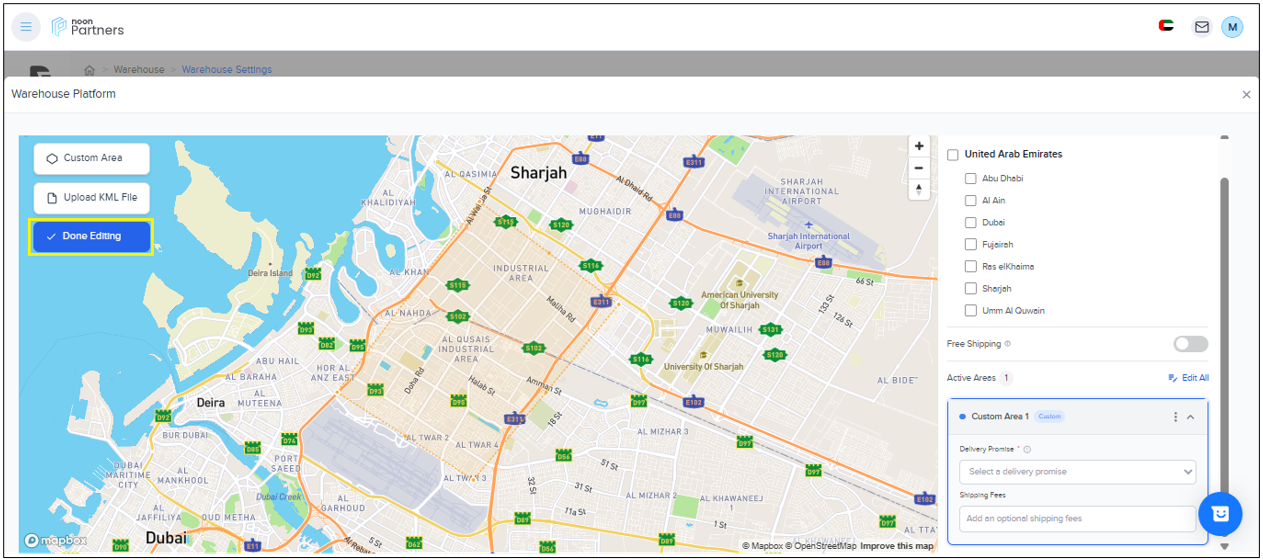Check the United Arab Emirates checkbox
The image size is (1263, 560).
coord(953,155)
